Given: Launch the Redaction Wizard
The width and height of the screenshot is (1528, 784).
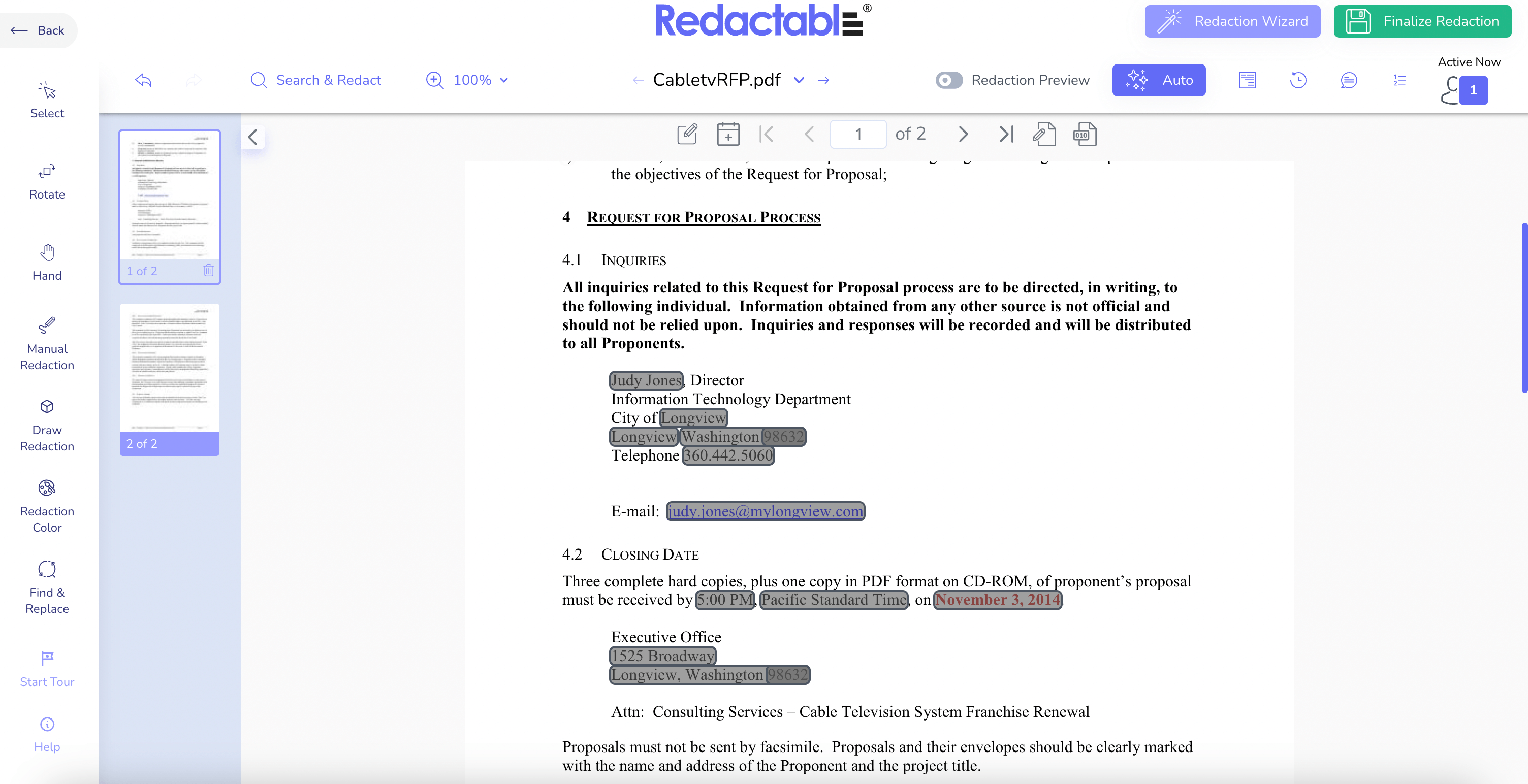Looking at the screenshot, I should click(x=1232, y=21).
